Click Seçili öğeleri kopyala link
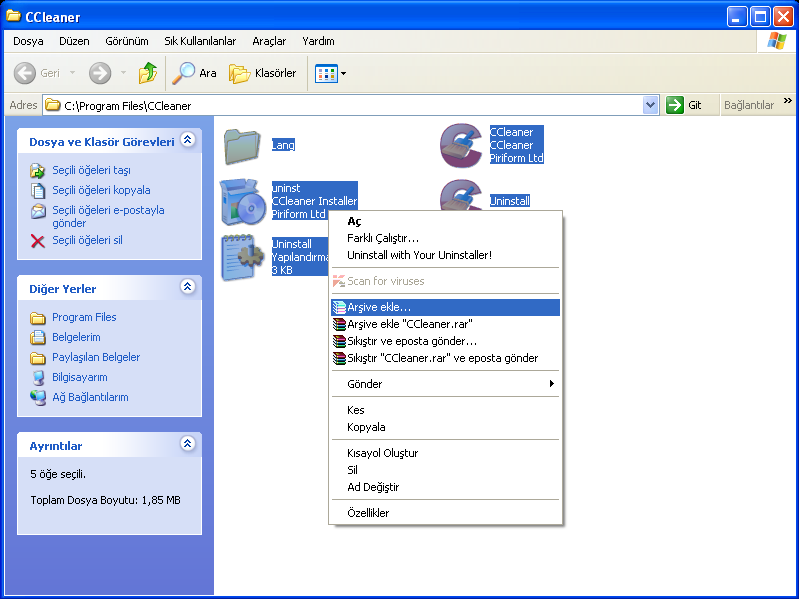The height and width of the screenshot is (599, 799). (x=101, y=190)
